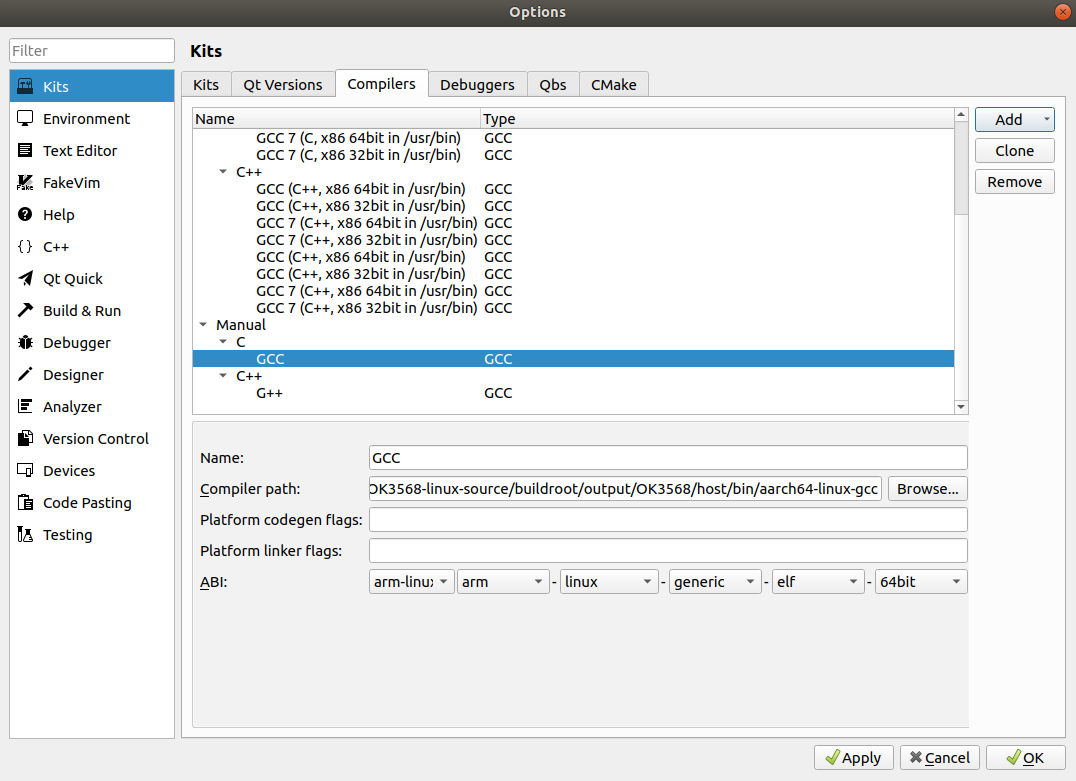Open FakeVim settings icon

pyautogui.click(x=26, y=183)
